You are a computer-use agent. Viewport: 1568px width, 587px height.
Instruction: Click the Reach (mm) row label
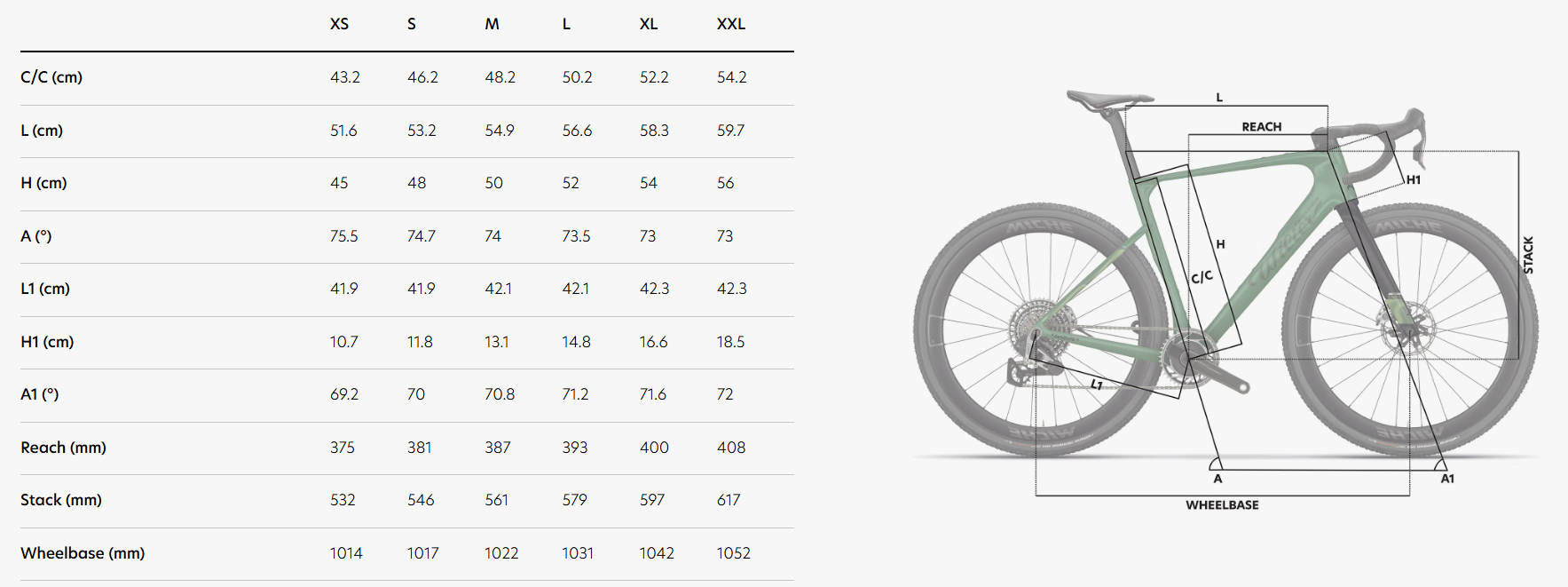(63, 448)
